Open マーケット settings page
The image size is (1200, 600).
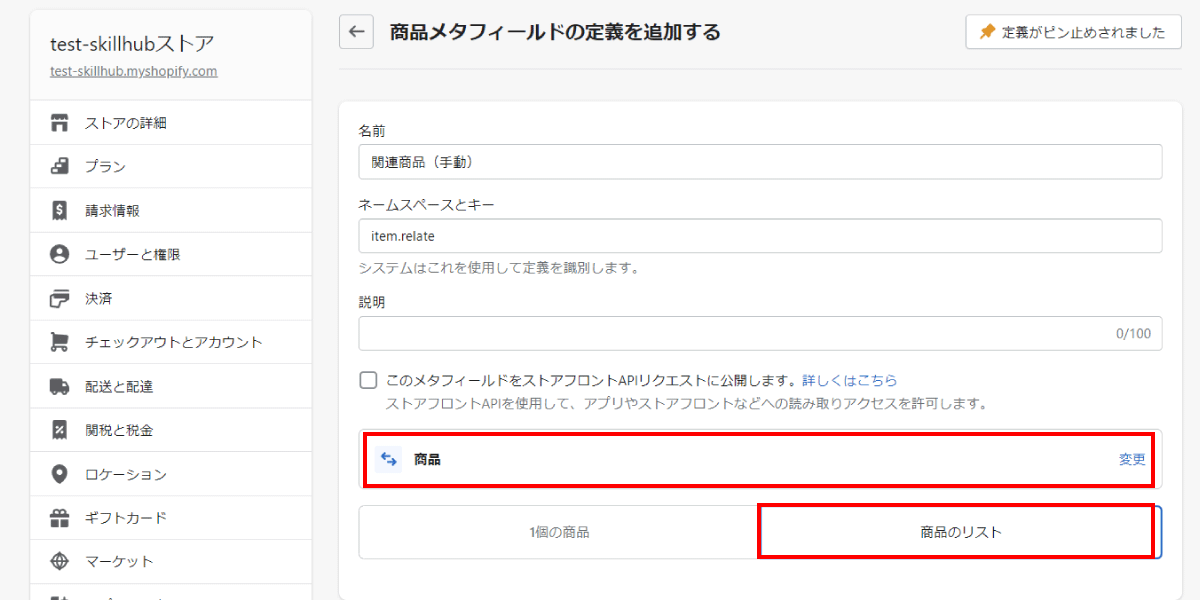[x=171, y=561]
